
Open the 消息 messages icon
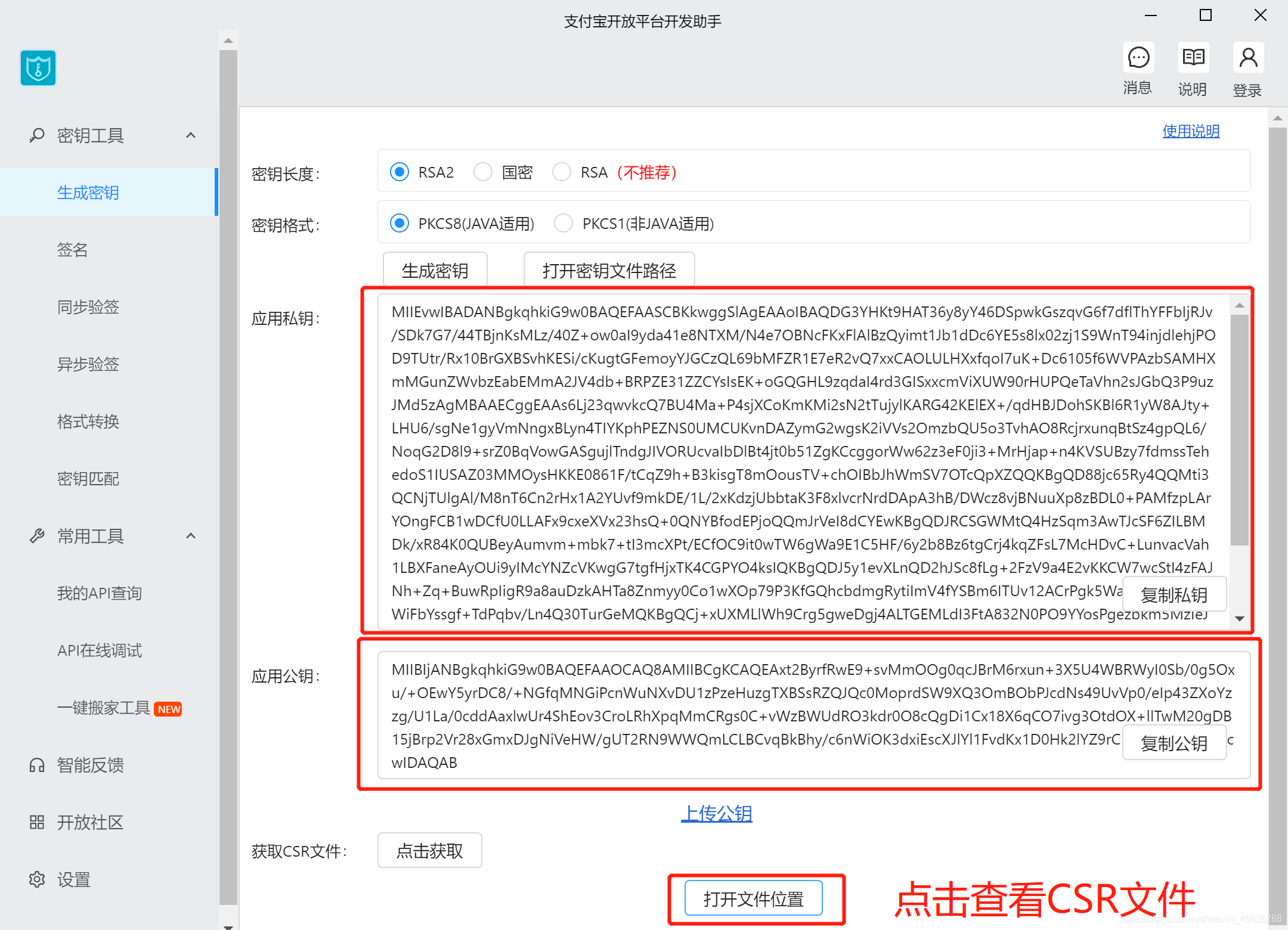point(1138,58)
